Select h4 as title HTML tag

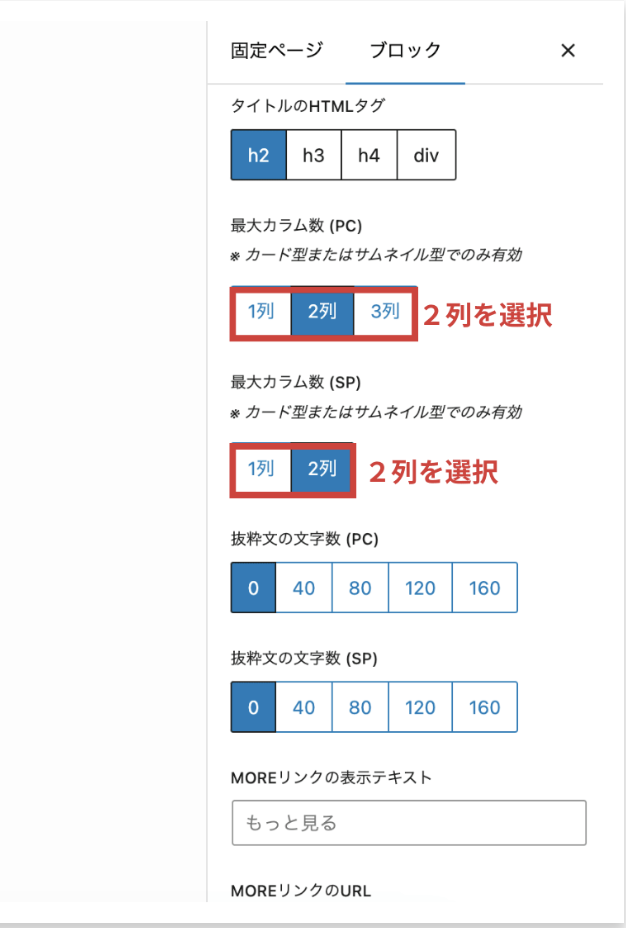tap(369, 155)
